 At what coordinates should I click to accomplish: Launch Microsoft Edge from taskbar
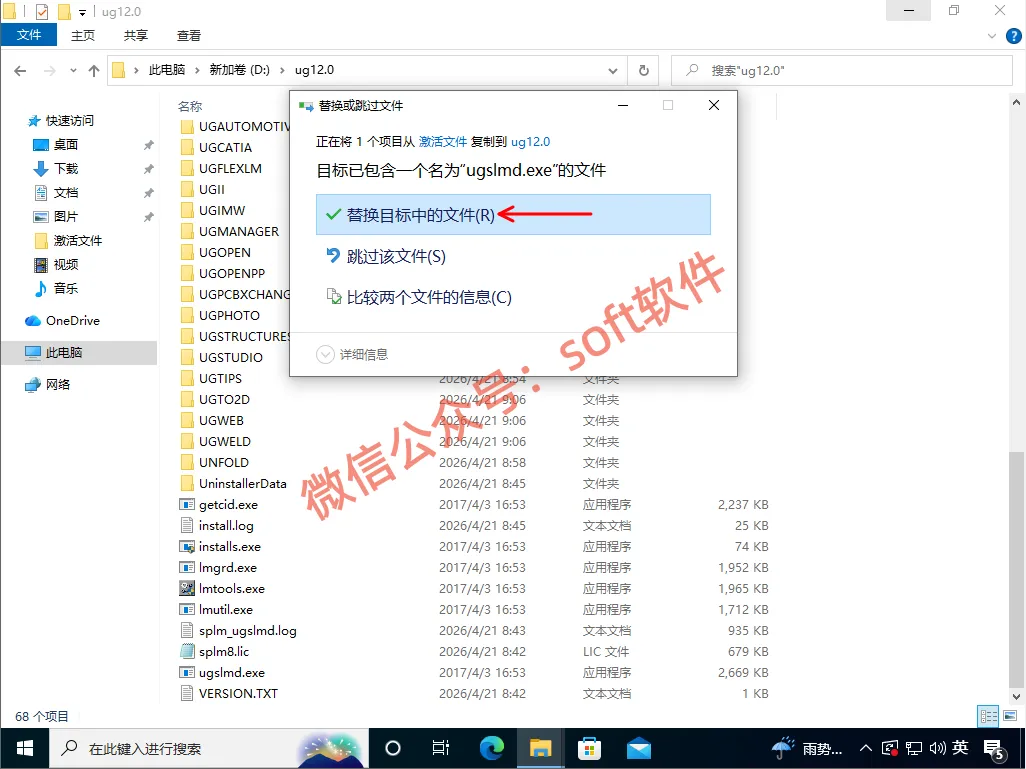491,748
